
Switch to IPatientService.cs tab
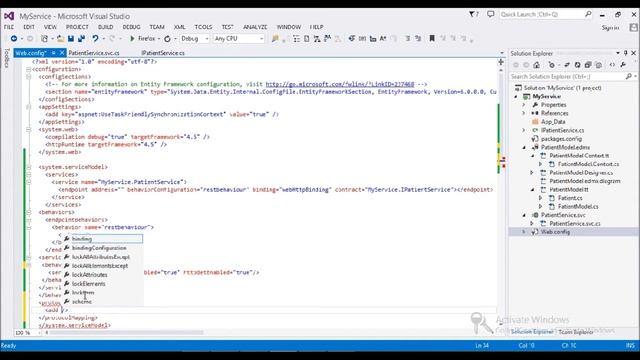pos(163,53)
